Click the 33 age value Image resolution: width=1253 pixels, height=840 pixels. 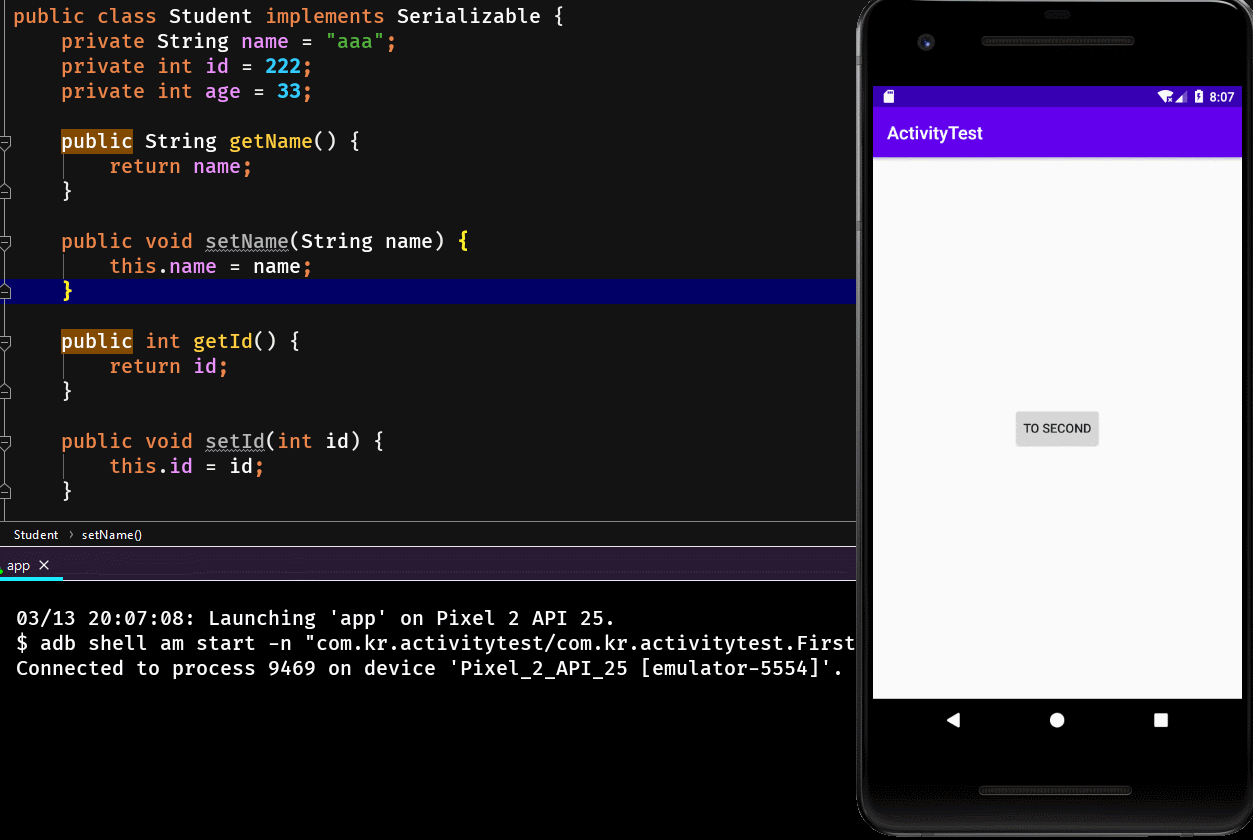pyautogui.click(x=289, y=91)
